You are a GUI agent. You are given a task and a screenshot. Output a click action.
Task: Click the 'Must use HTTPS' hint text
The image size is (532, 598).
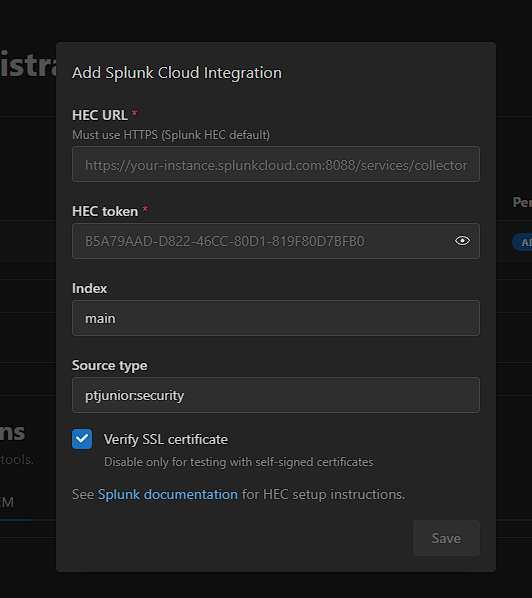point(171,135)
